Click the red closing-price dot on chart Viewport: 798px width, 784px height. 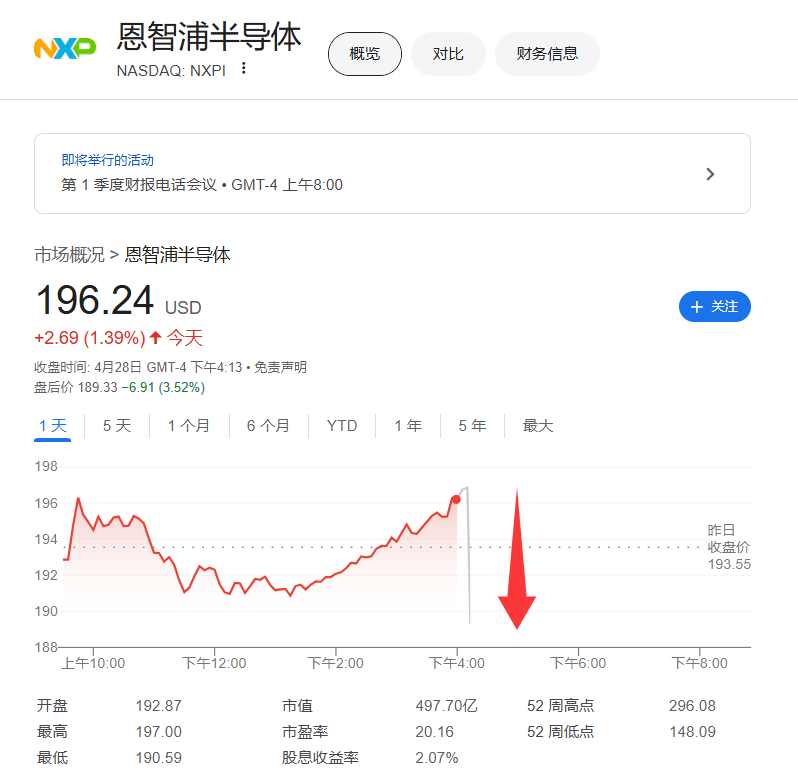456,499
